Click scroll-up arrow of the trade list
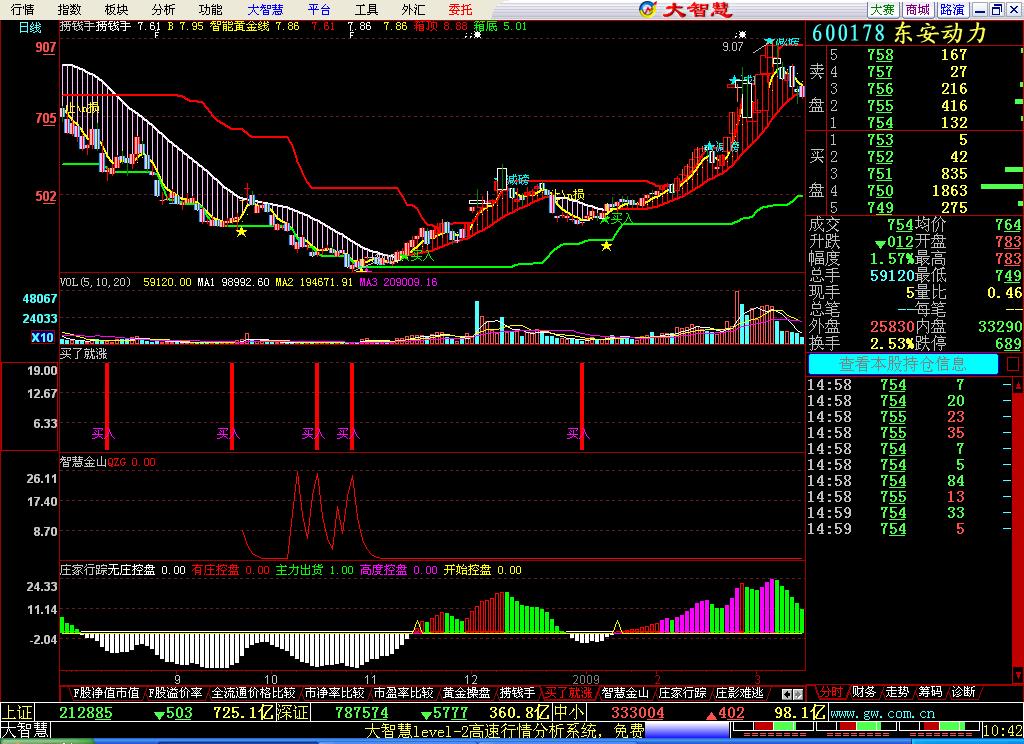The image size is (1024, 744). click(1017, 385)
